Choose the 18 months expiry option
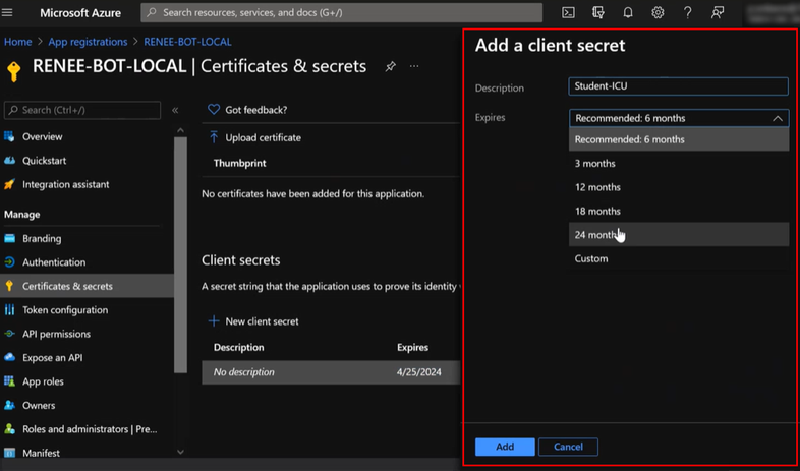Image resolution: width=800 pixels, height=471 pixels. coord(679,211)
